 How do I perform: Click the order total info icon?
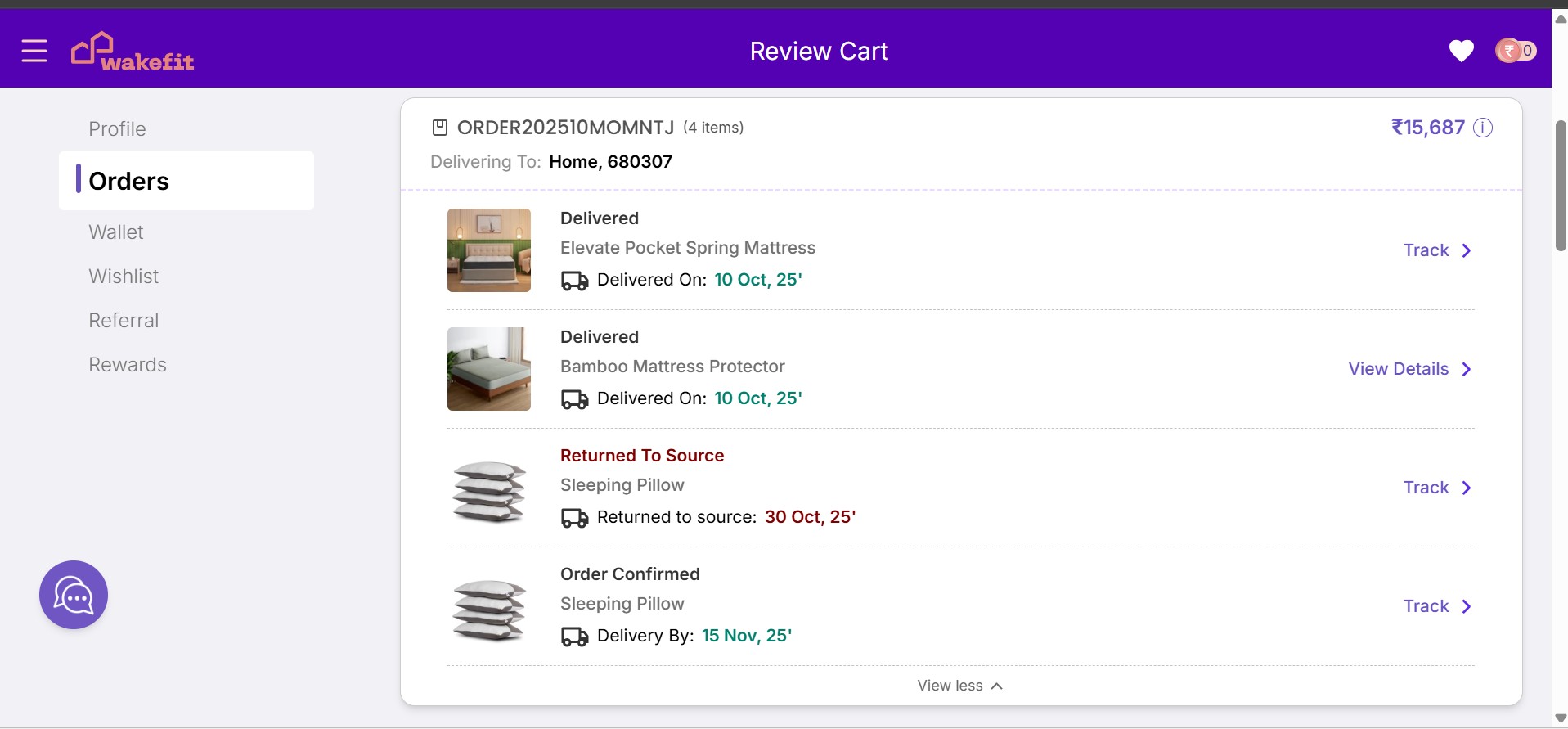[x=1483, y=128]
